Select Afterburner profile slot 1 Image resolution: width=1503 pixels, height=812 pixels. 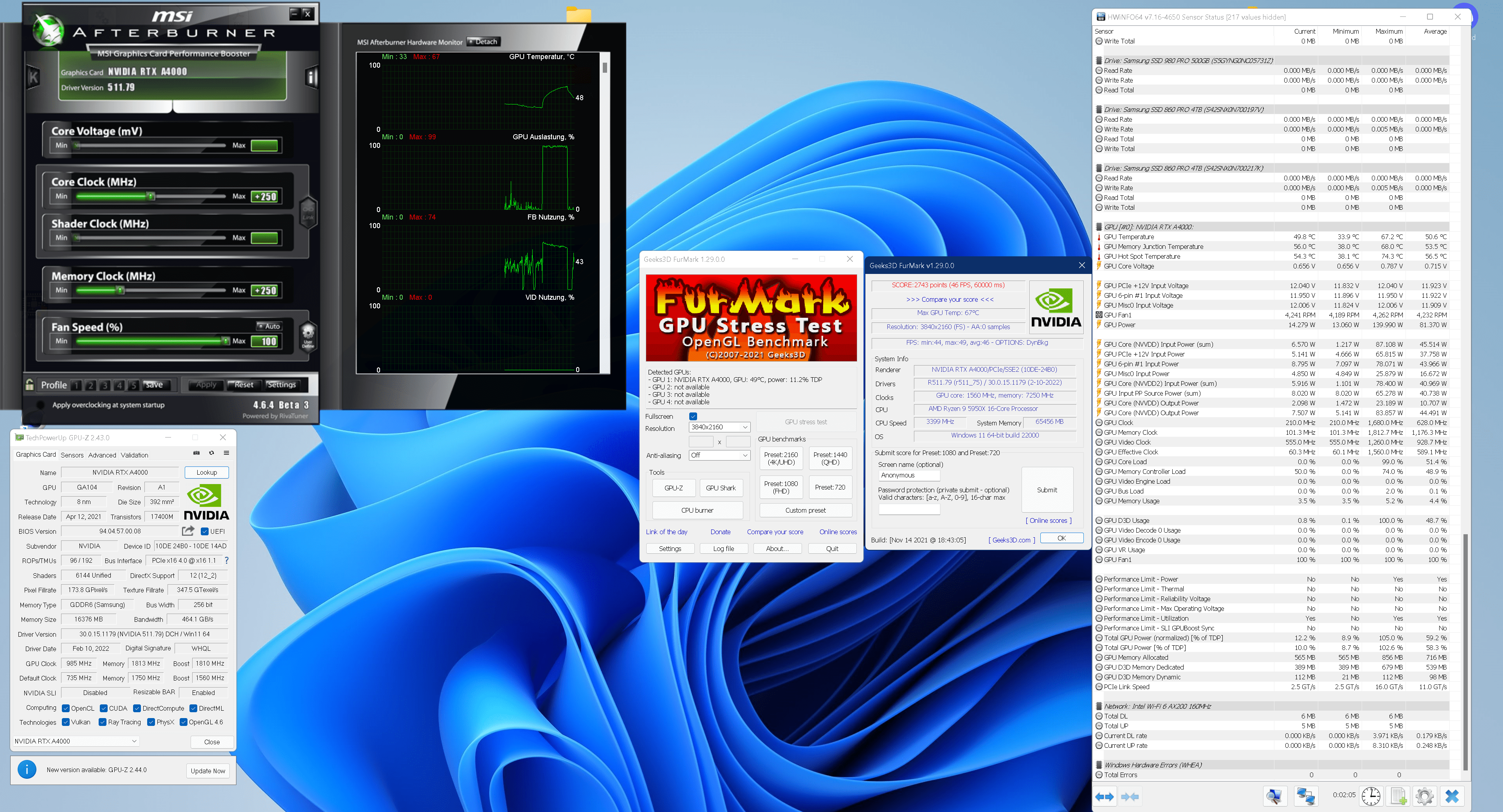pos(76,385)
